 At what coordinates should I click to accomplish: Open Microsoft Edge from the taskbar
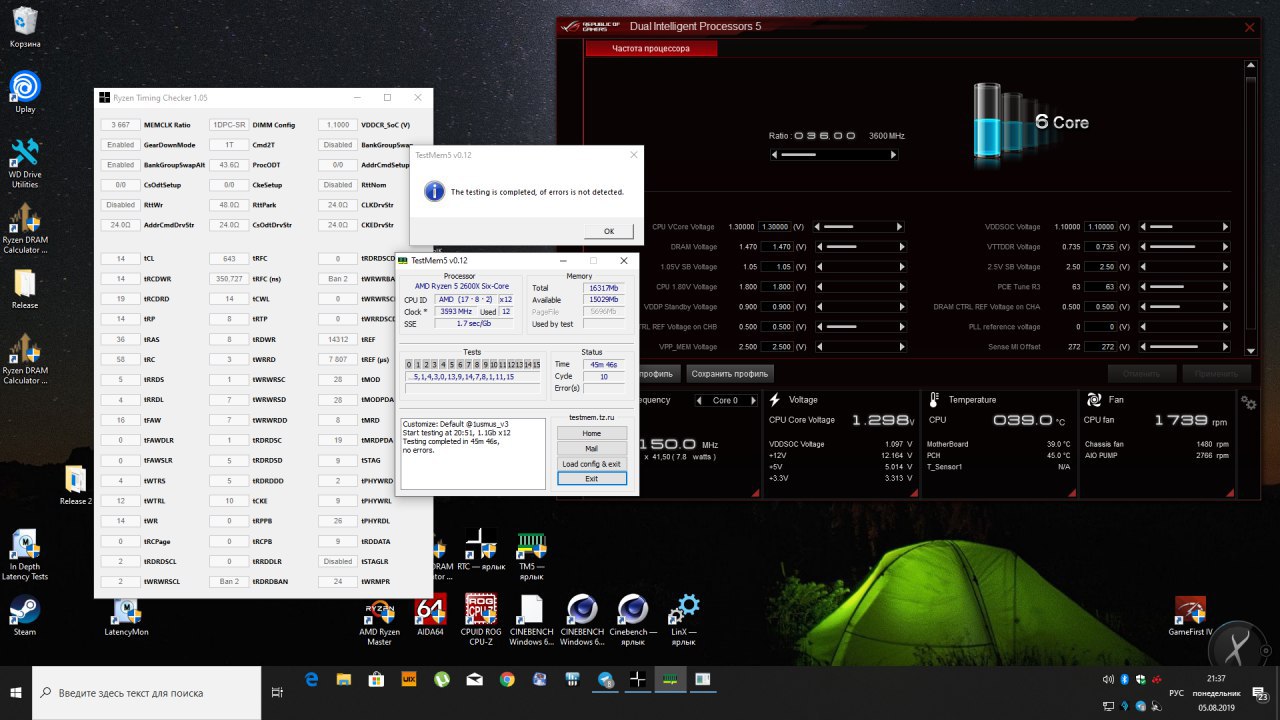tap(311, 679)
